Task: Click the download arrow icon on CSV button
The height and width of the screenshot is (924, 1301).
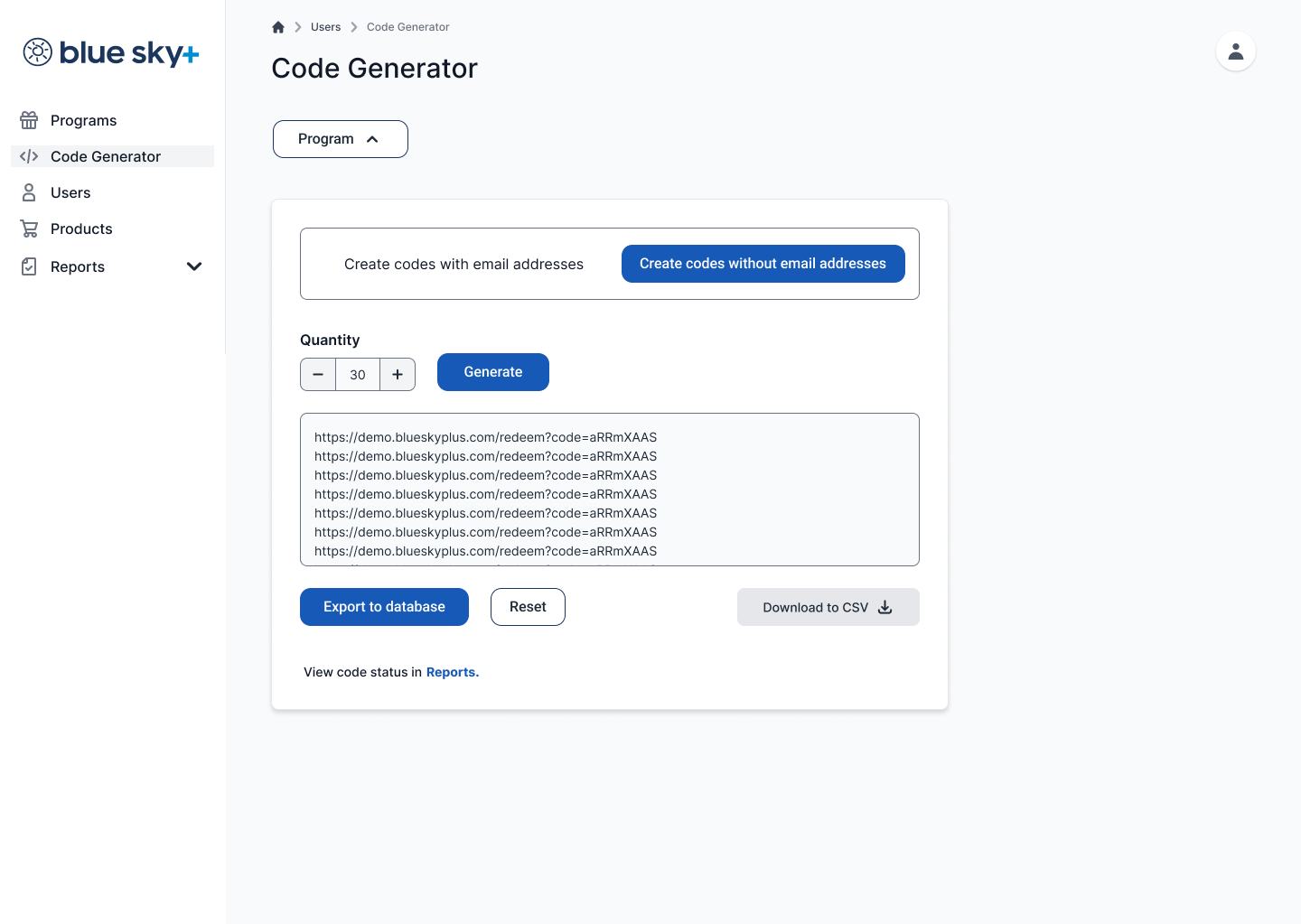Action: tap(885, 607)
